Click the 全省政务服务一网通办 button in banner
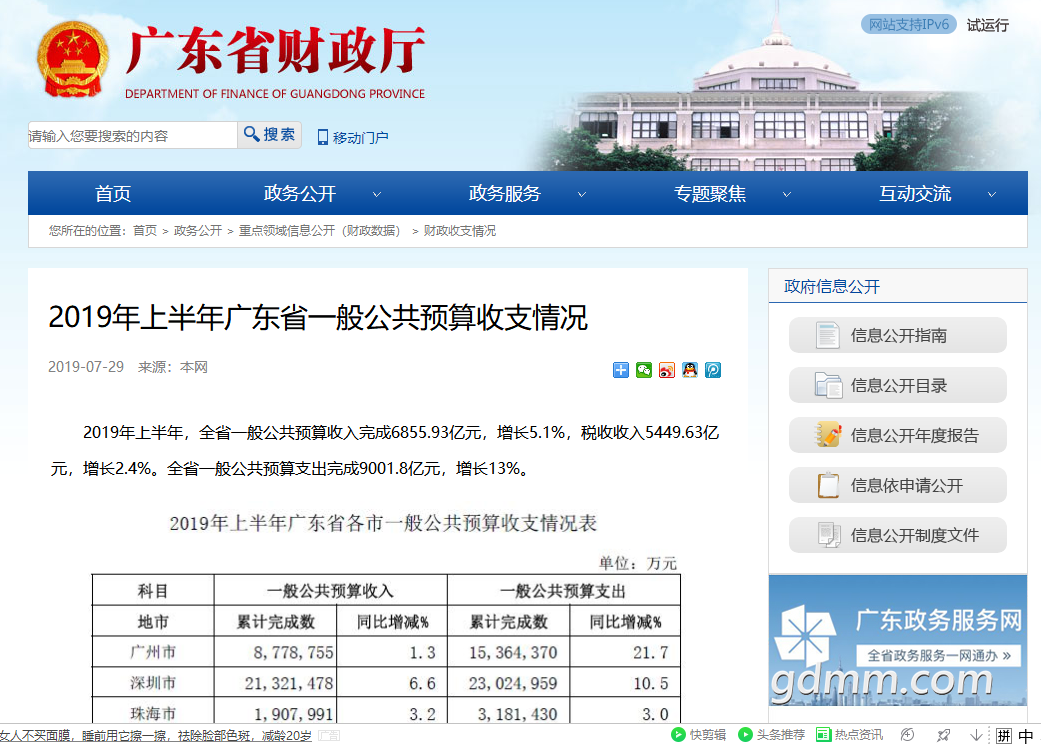 (x=938, y=656)
